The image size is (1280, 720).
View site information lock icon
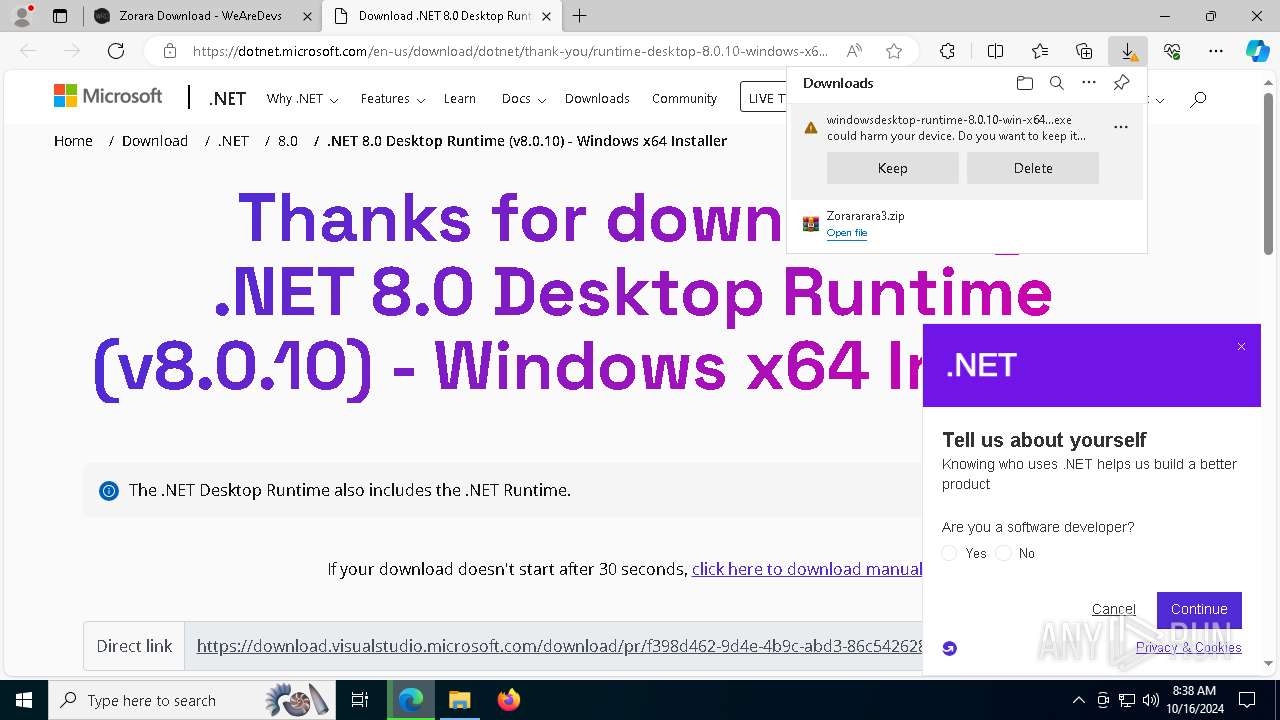170,51
